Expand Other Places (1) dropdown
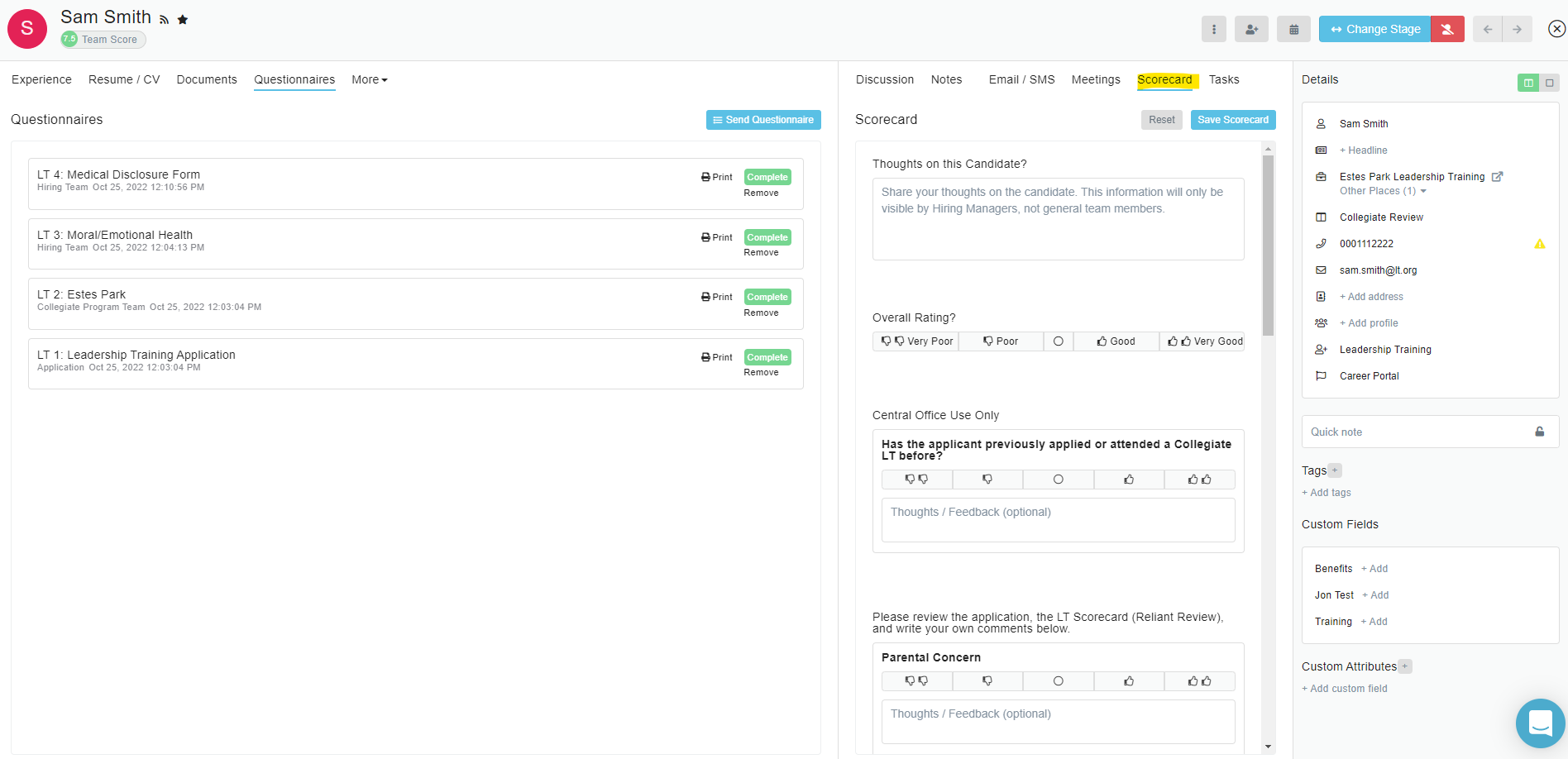The width and height of the screenshot is (1568, 759). click(x=1383, y=191)
